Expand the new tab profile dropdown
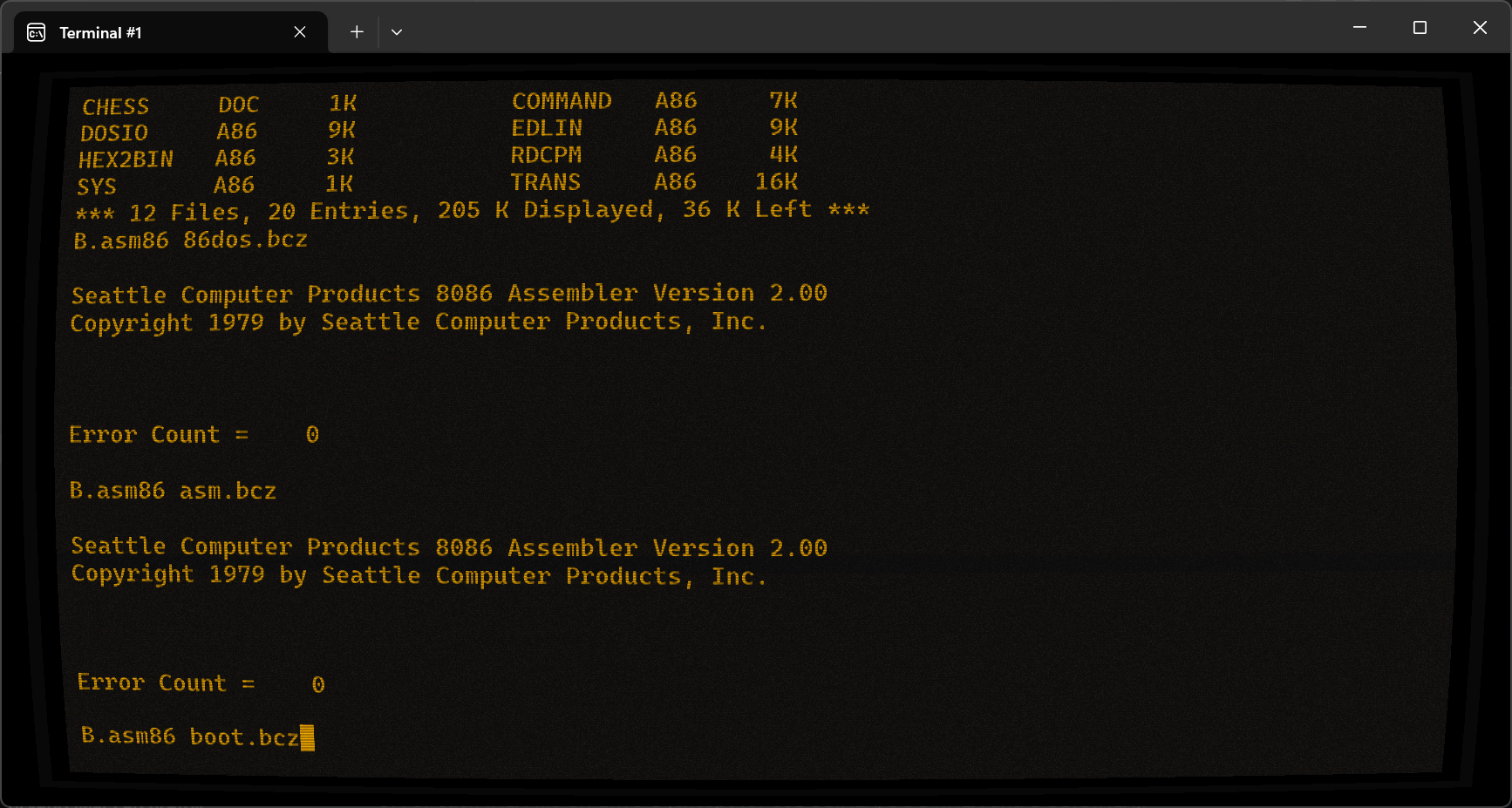 coord(397,32)
